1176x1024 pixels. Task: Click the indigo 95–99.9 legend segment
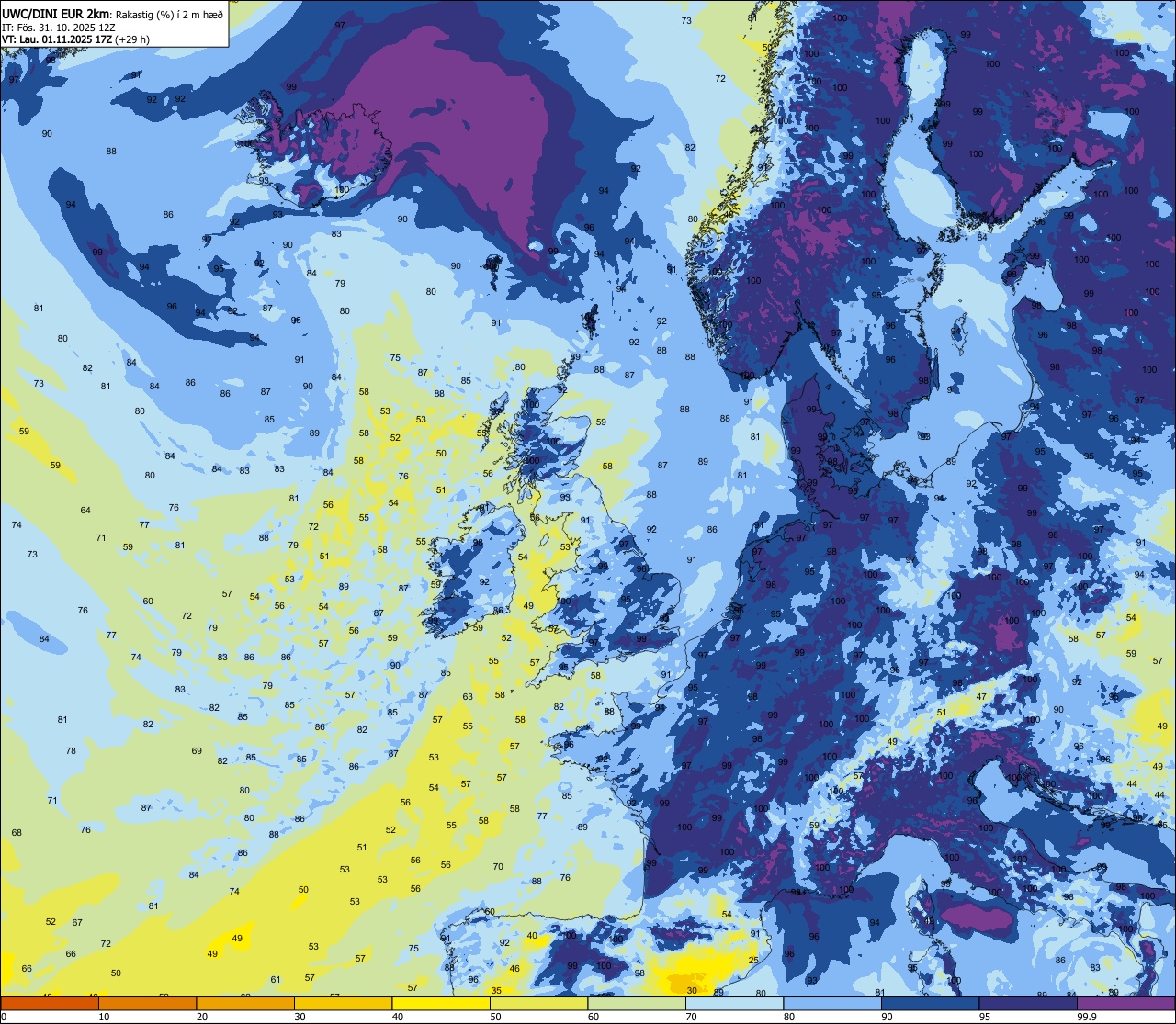tap(1028, 1004)
